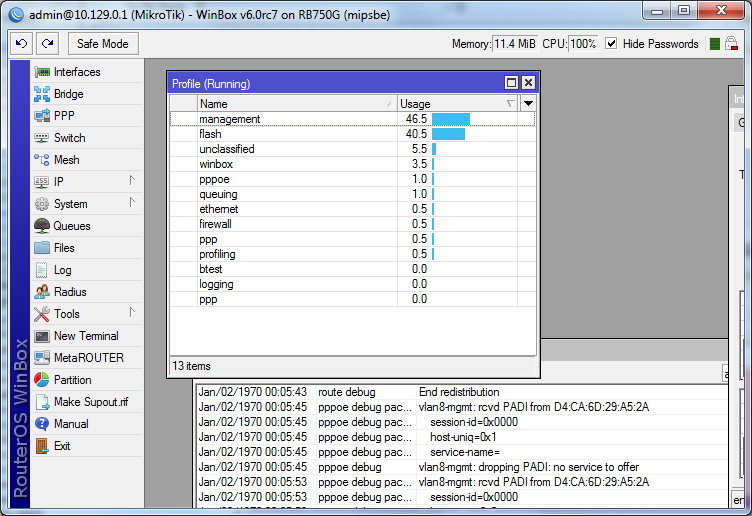The height and width of the screenshot is (516, 752).
Task: Select the winbox row in Profile
Action: [x=352, y=164]
